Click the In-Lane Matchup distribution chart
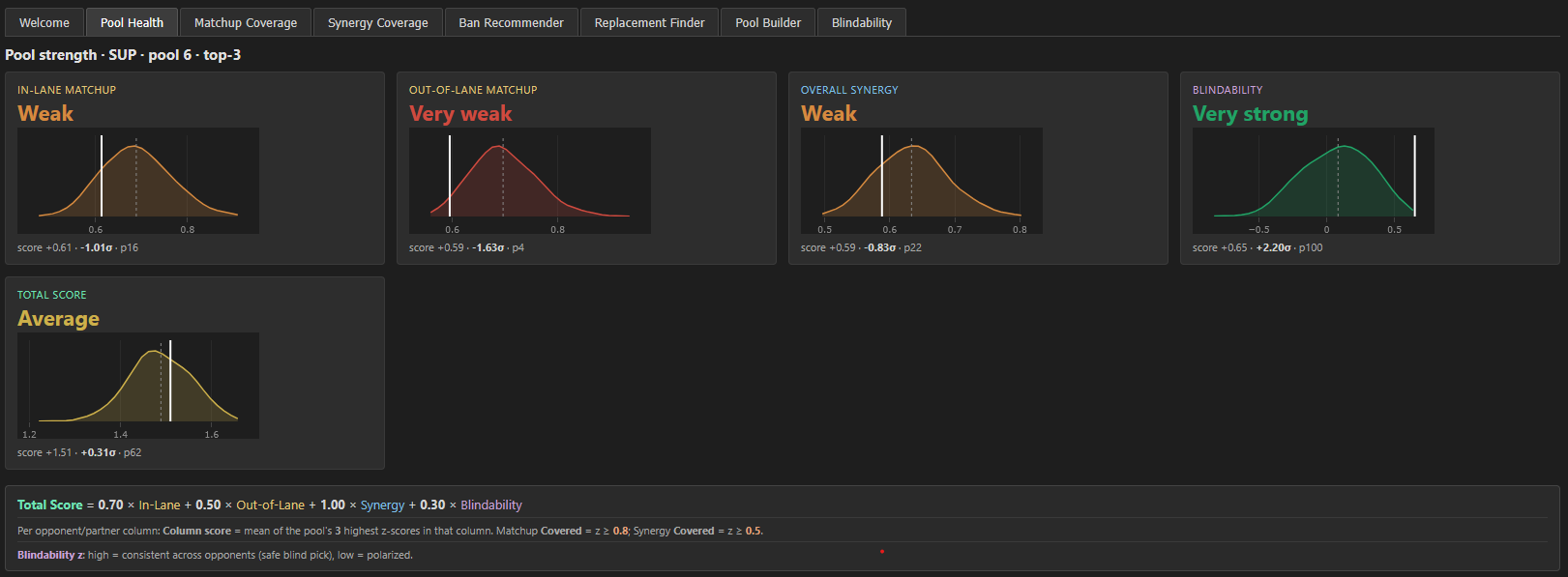The height and width of the screenshot is (577, 1568). pos(138,181)
